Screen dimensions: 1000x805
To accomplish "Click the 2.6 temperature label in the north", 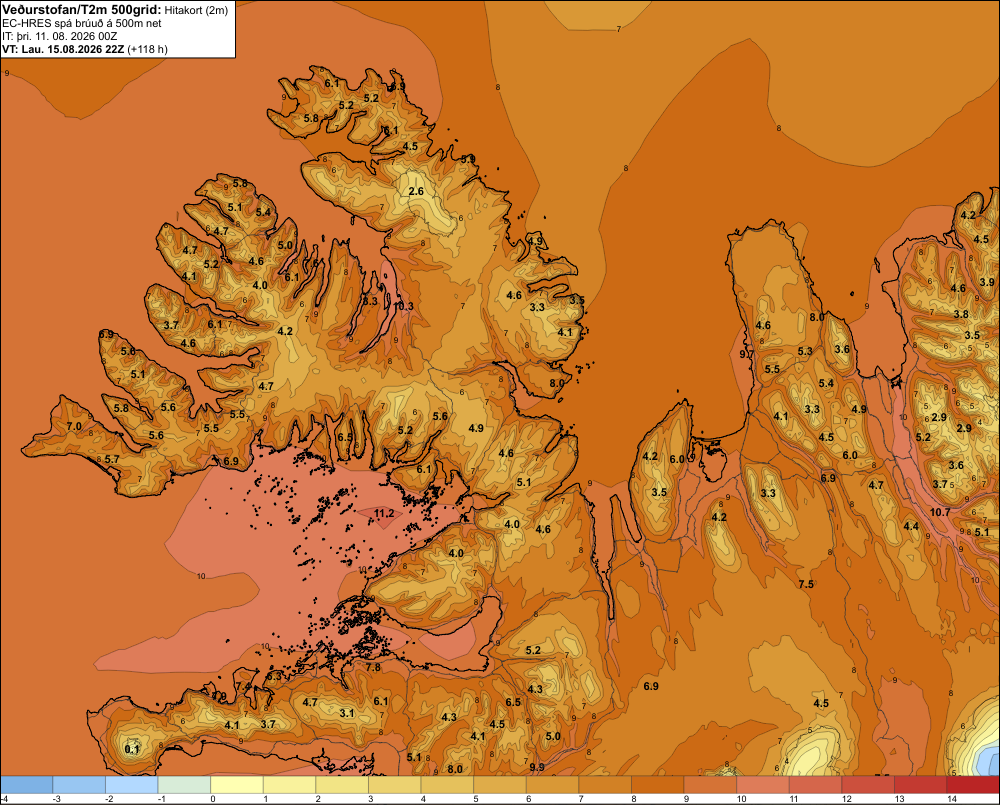I will click(x=416, y=191).
